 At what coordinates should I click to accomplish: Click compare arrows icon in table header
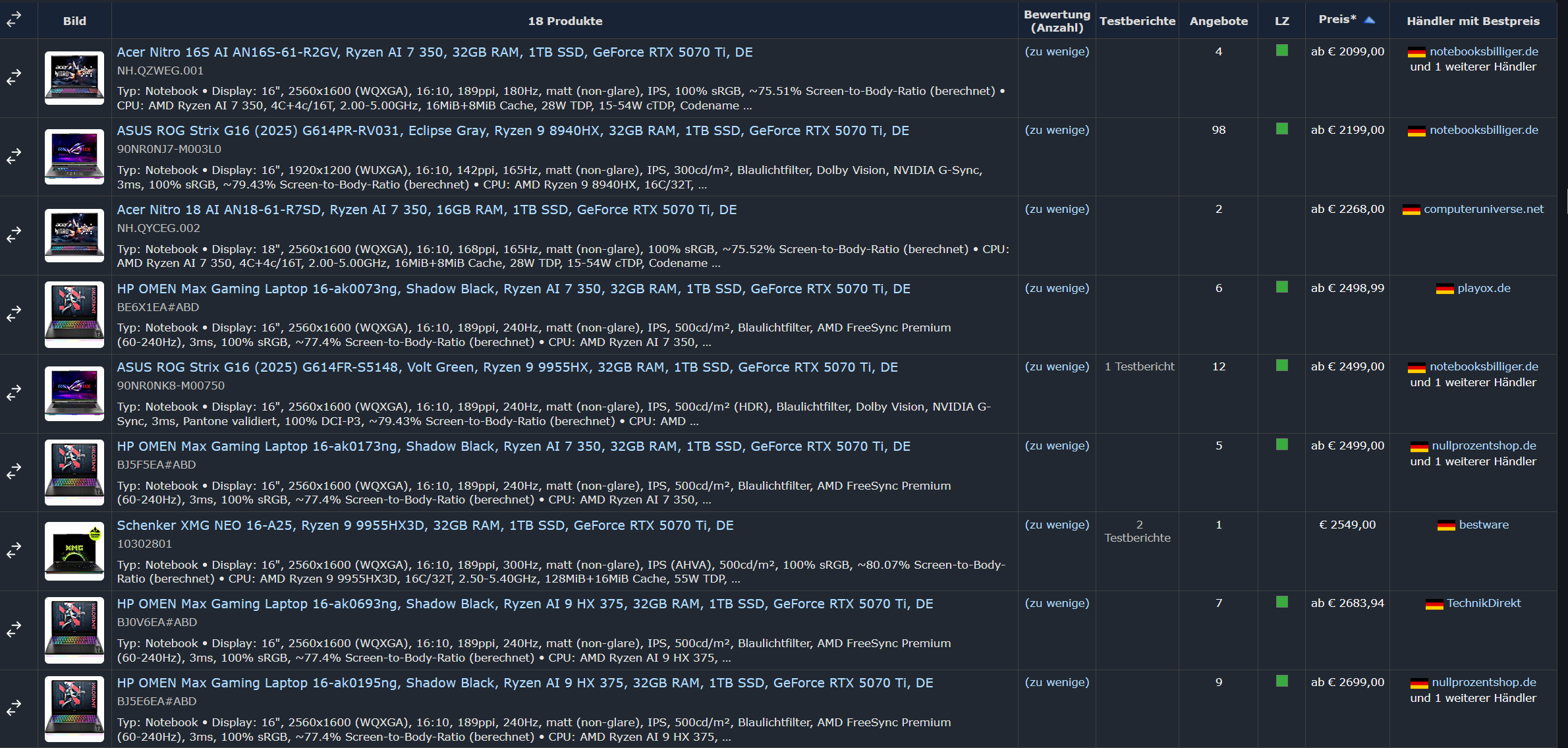pos(14,20)
